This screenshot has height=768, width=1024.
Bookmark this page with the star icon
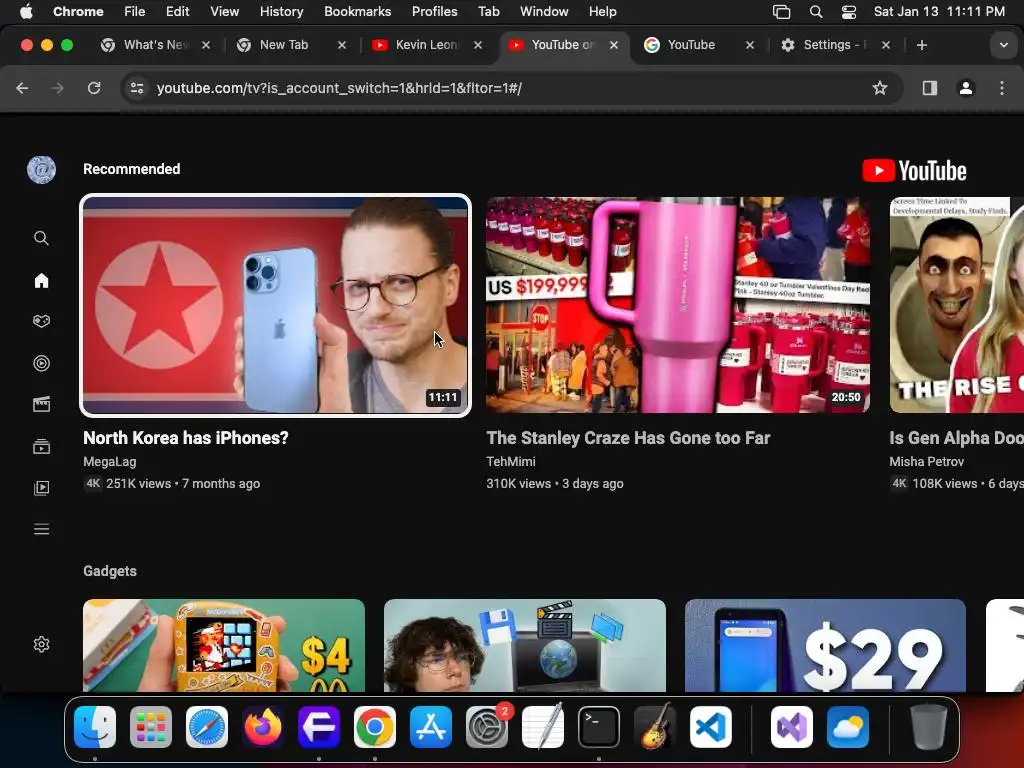pos(880,88)
